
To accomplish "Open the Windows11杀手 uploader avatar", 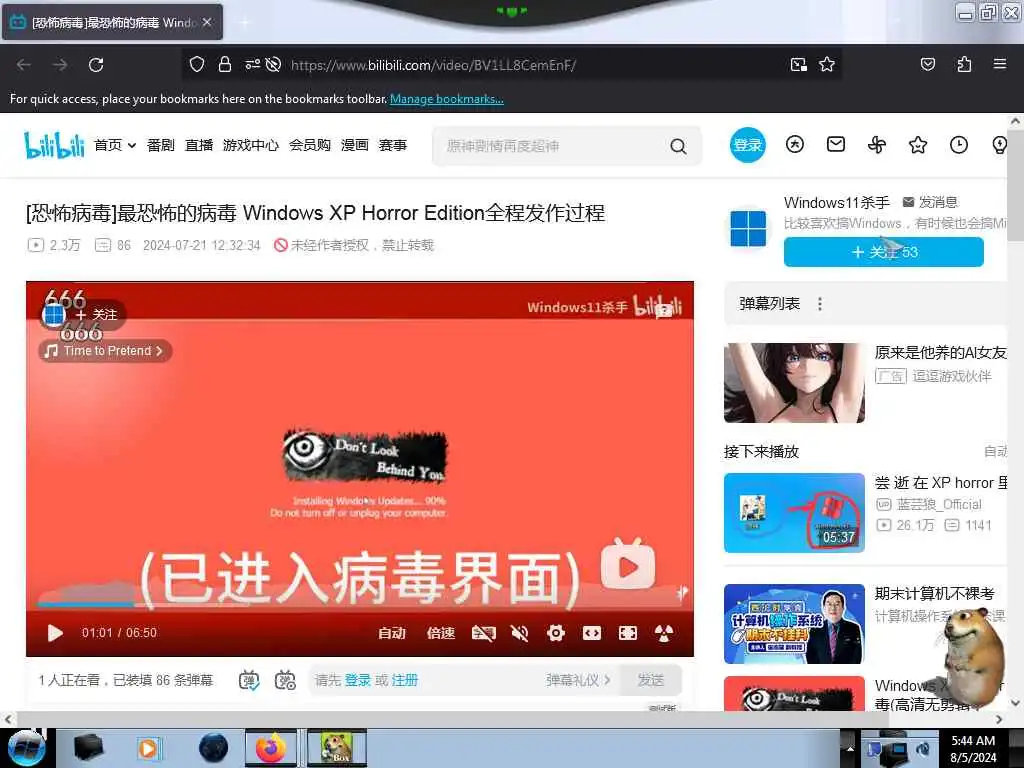I will point(748,229).
